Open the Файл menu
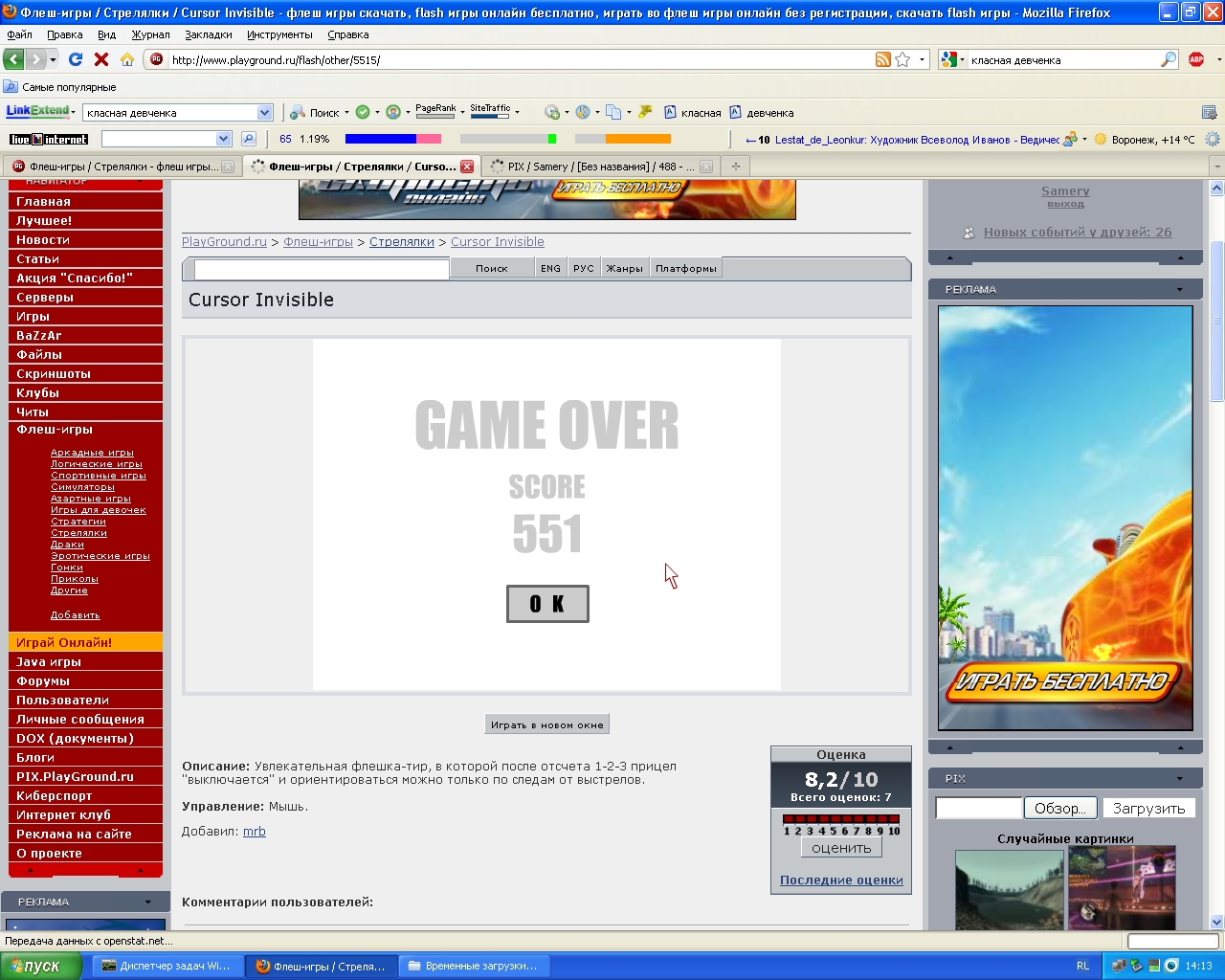The height and width of the screenshot is (980, 1225). pos(19,34)
